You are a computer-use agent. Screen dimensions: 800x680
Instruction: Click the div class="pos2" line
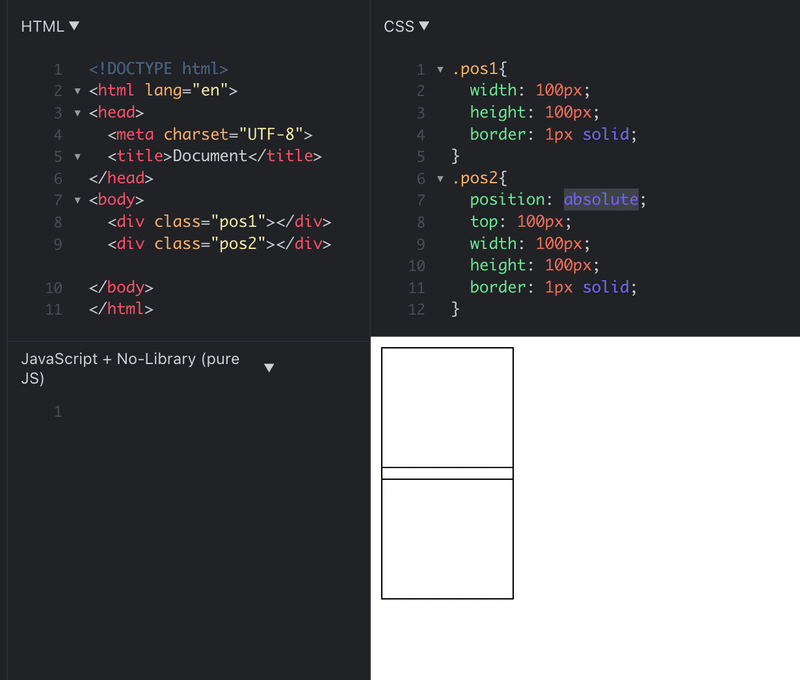click(x=219, y=244)
